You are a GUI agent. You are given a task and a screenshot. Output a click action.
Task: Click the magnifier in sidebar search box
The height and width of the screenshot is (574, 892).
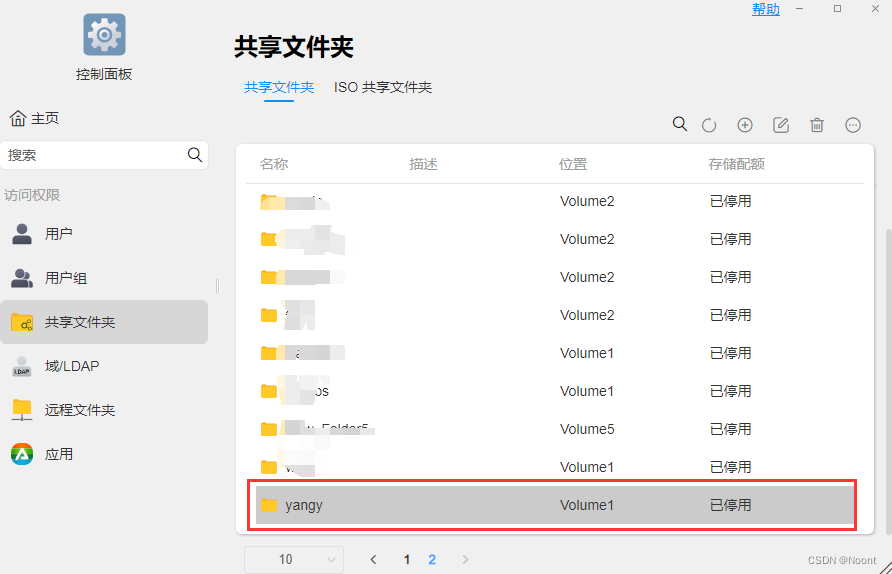click(x=195, y=155)
